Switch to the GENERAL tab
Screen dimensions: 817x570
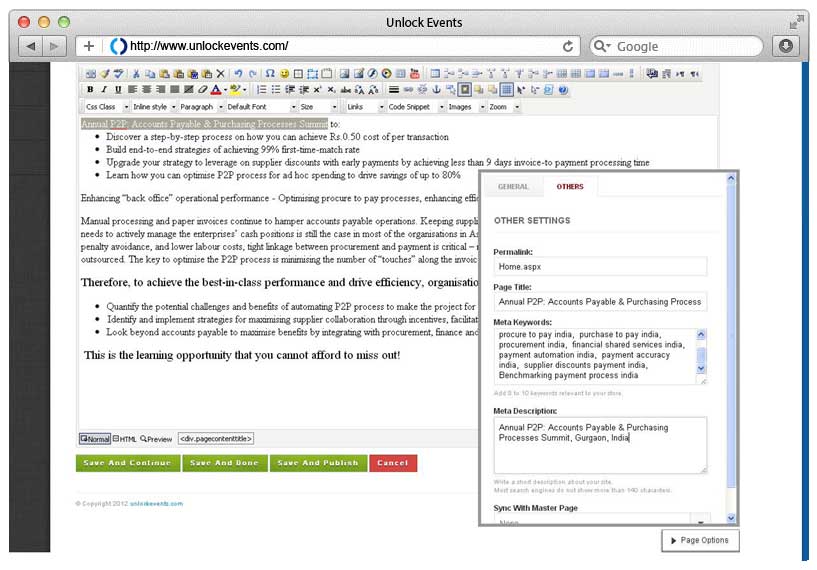click(x=513, y=187)
